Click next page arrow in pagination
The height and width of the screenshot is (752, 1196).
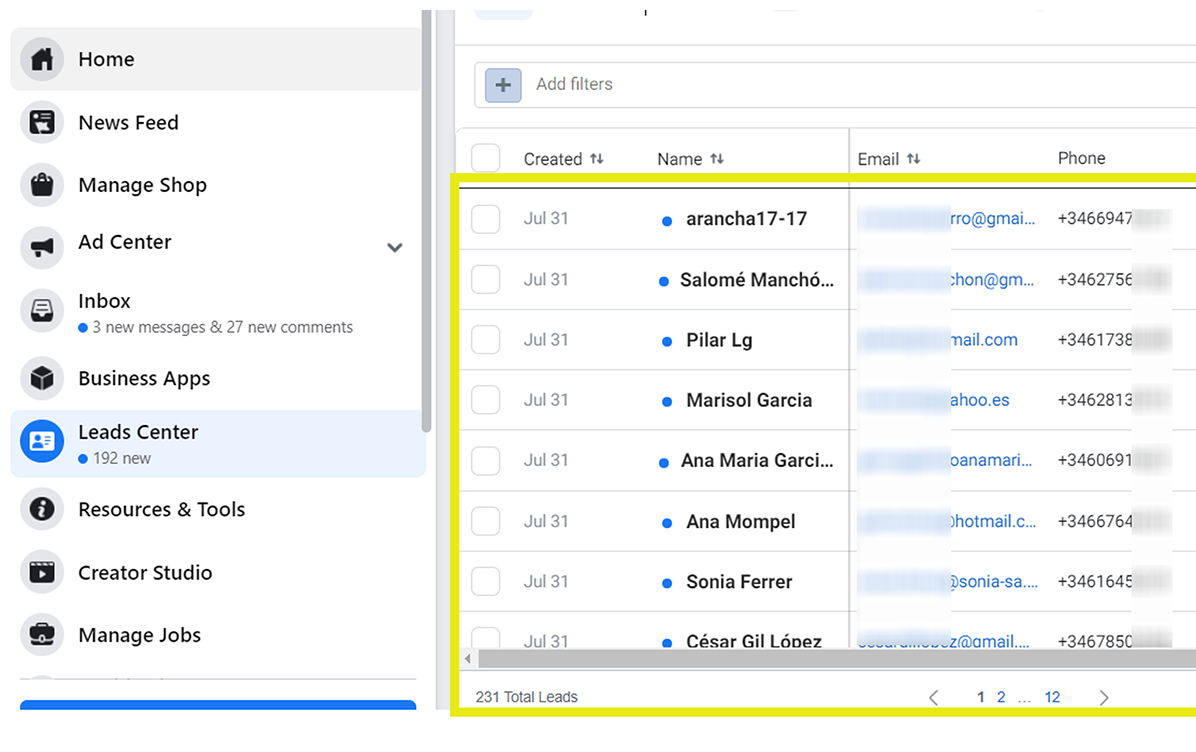click(1104, 698)
